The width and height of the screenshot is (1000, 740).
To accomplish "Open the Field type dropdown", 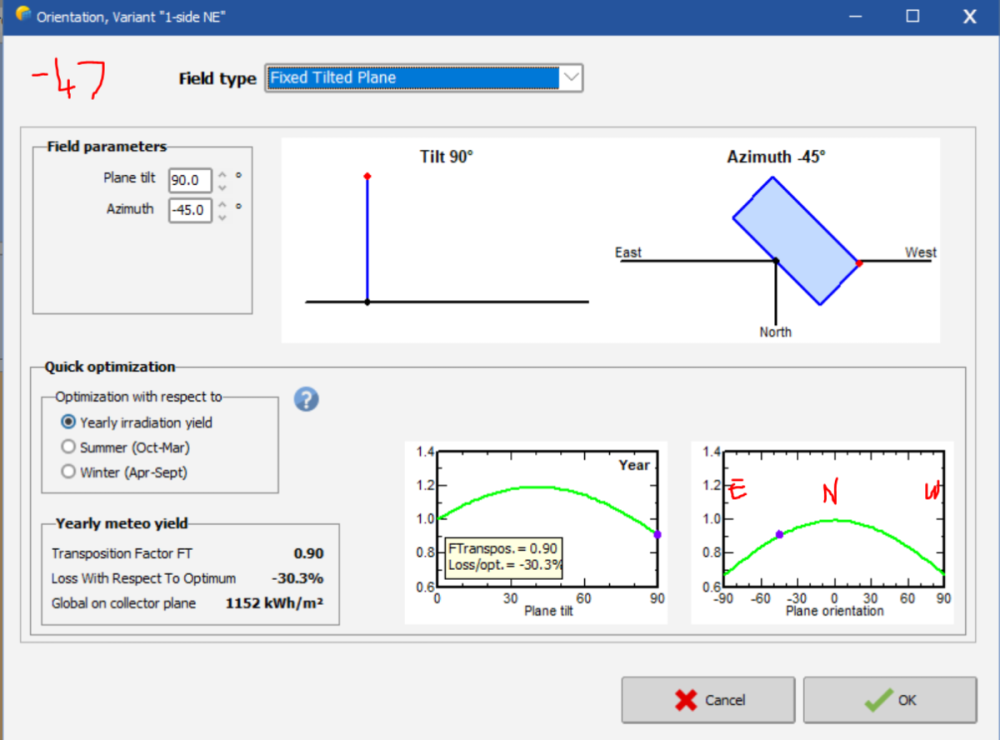I will [x=570, y=78].
